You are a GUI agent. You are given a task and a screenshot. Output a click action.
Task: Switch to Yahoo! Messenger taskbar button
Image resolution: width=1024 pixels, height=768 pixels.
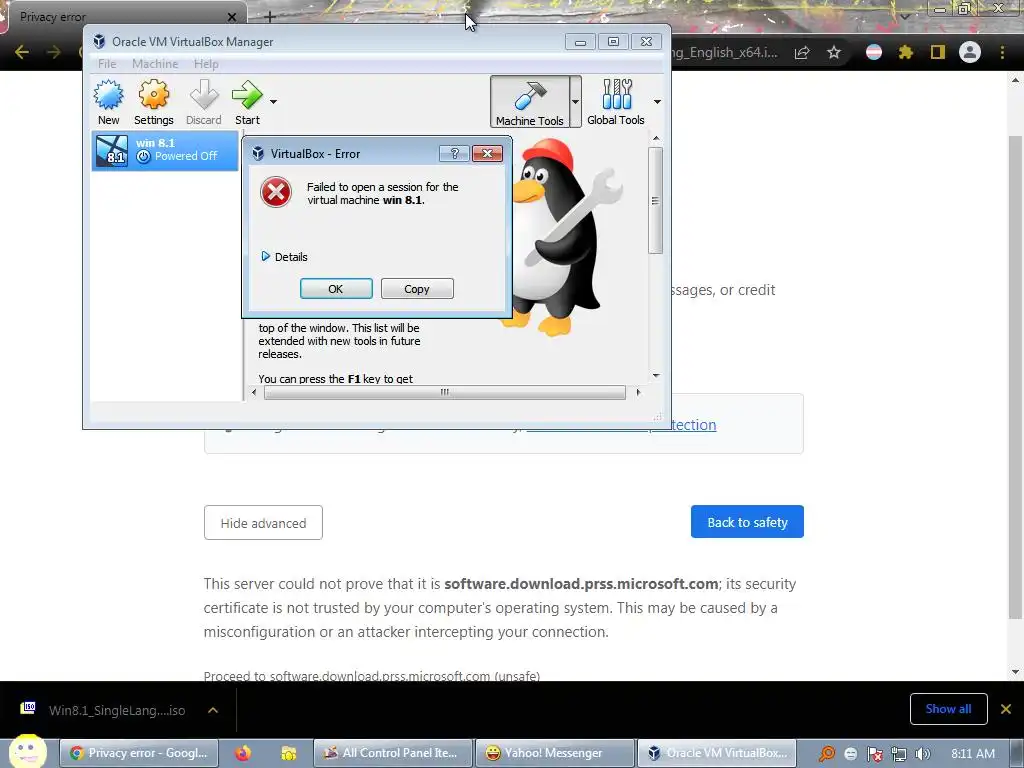click(x=554, y=753)
